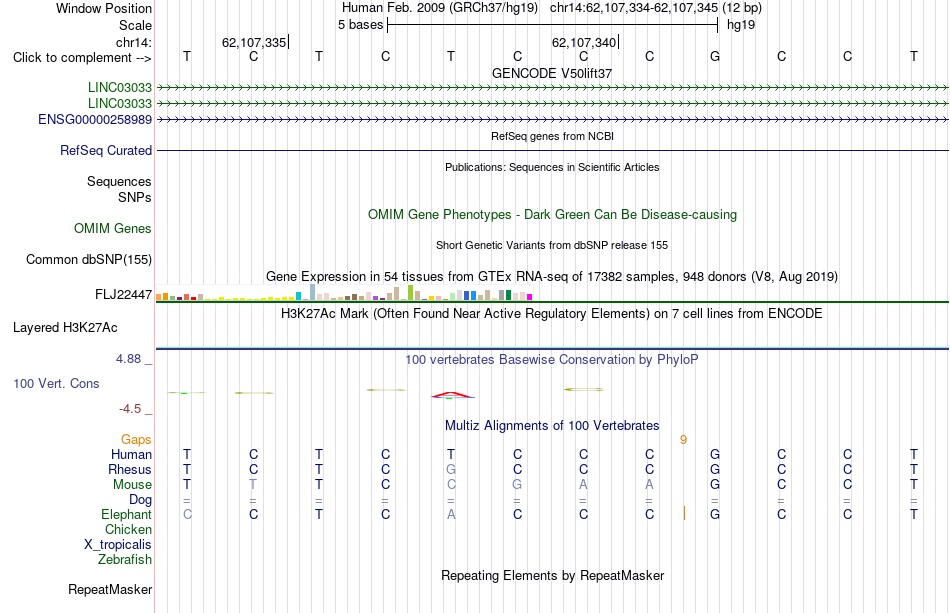Click the orange gap count 9
The width and height of the screenshot is (950, 613).
point(683,440)
